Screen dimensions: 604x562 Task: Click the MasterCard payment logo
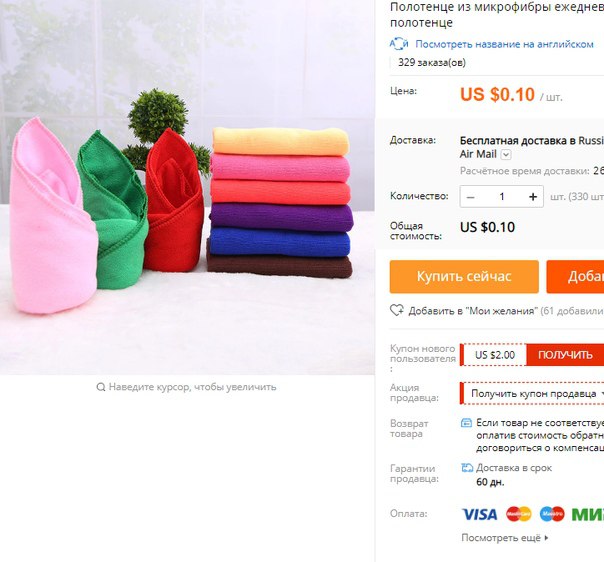coord(518,514)
